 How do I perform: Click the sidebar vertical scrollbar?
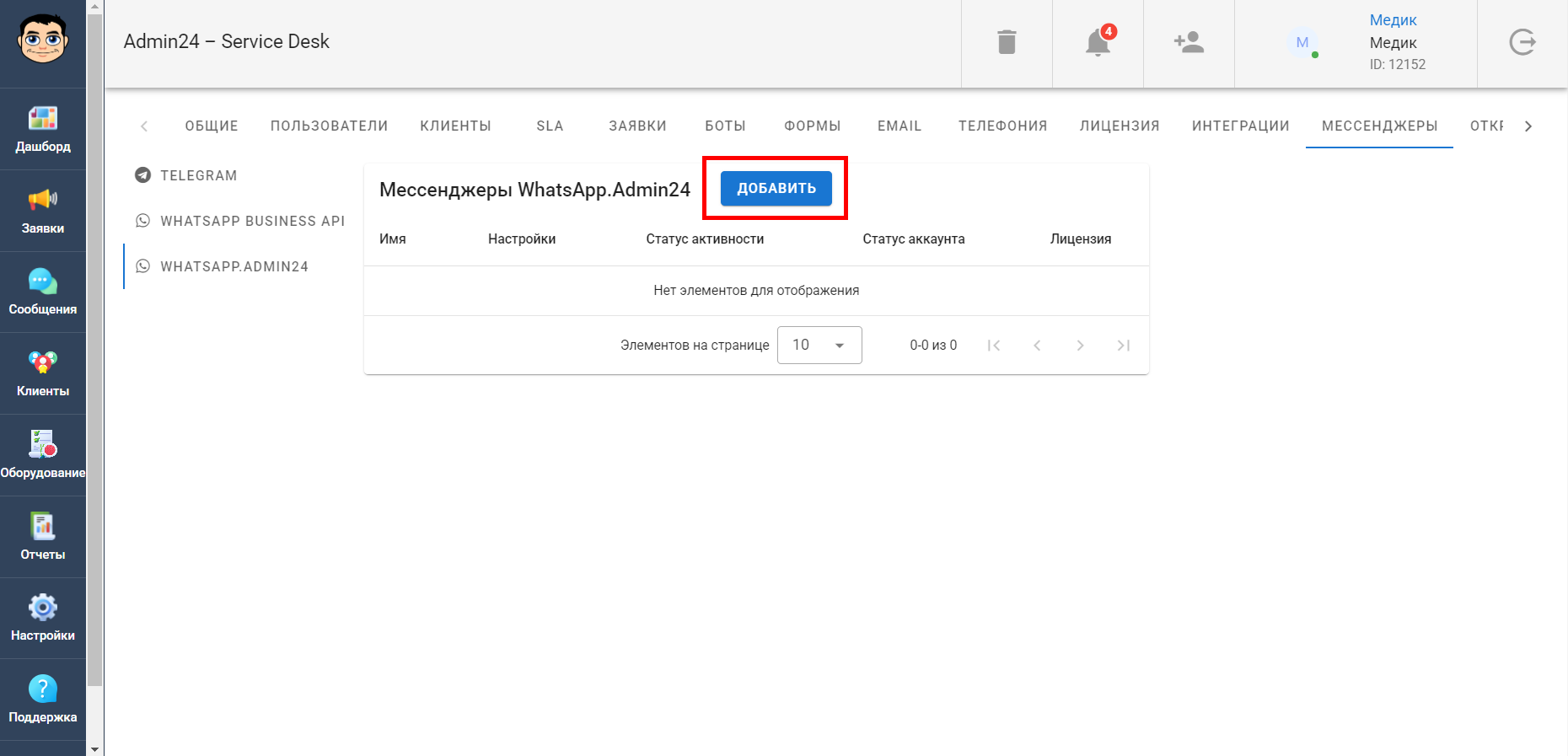coord(94,350)
